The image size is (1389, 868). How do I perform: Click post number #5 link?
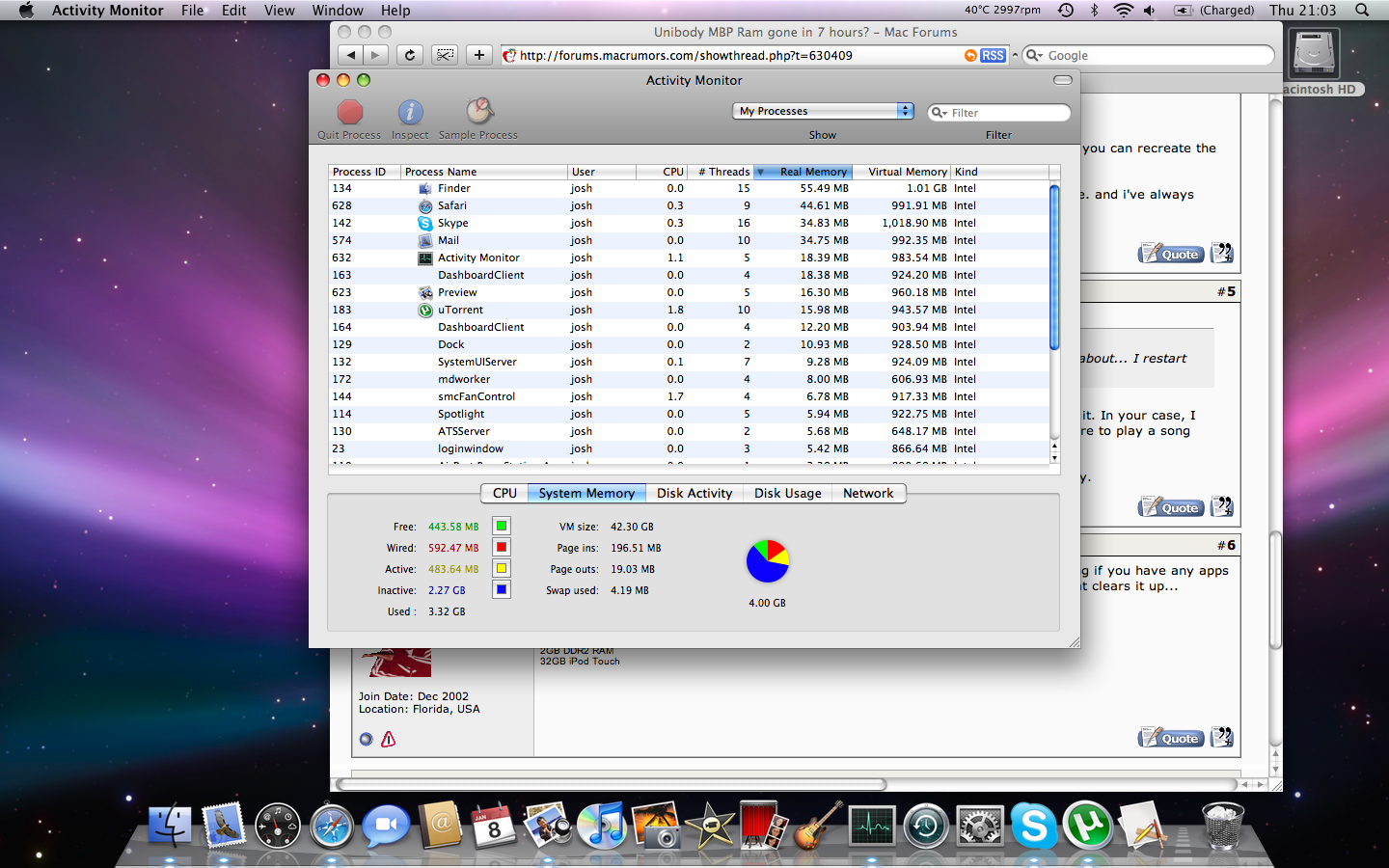pos(1226,291)
